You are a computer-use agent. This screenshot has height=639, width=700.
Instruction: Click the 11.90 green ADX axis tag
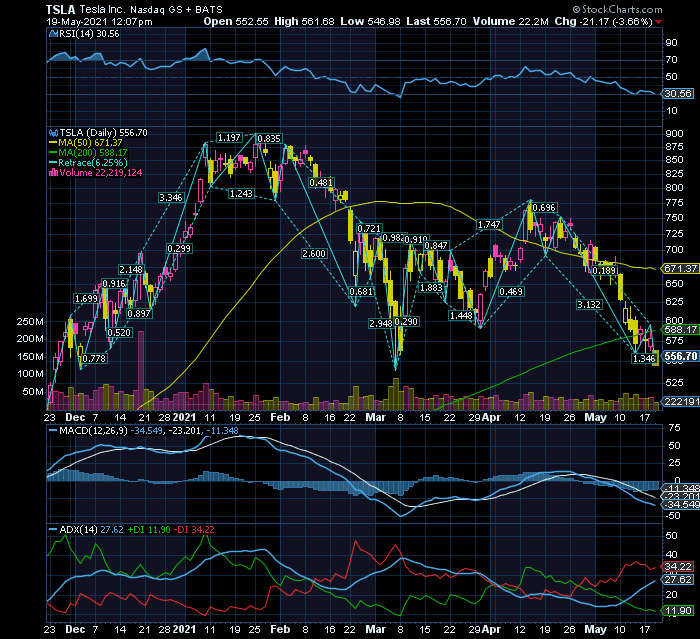[678, 610]
